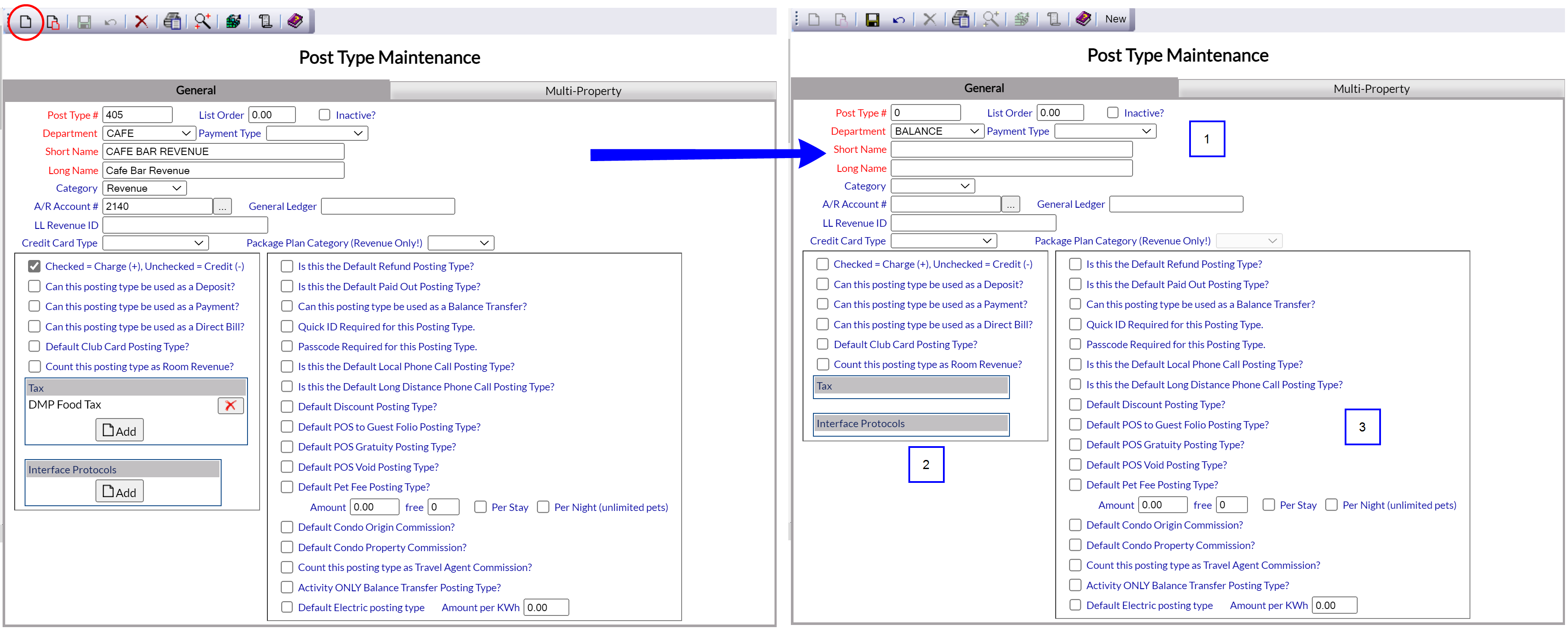Click red X Delete icon, left toolbar
This screenshot has height=631, width=1568.
point(141,22)
